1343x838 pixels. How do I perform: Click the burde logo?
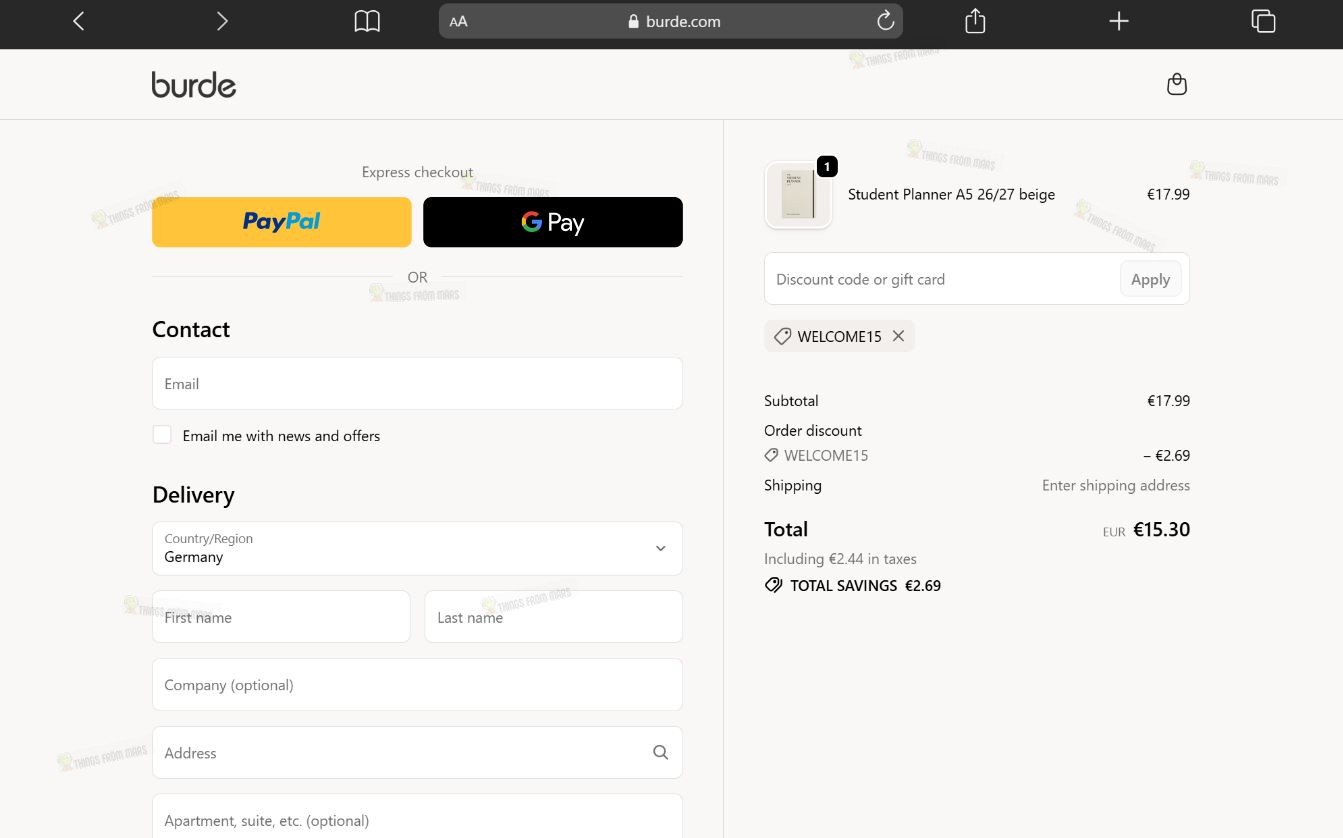(194, 85)
